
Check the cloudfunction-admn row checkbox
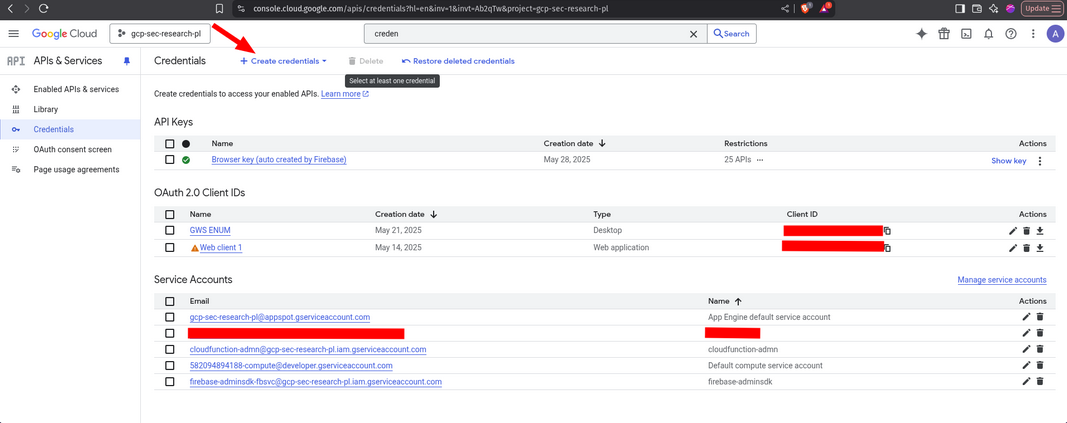click(170, 350)
